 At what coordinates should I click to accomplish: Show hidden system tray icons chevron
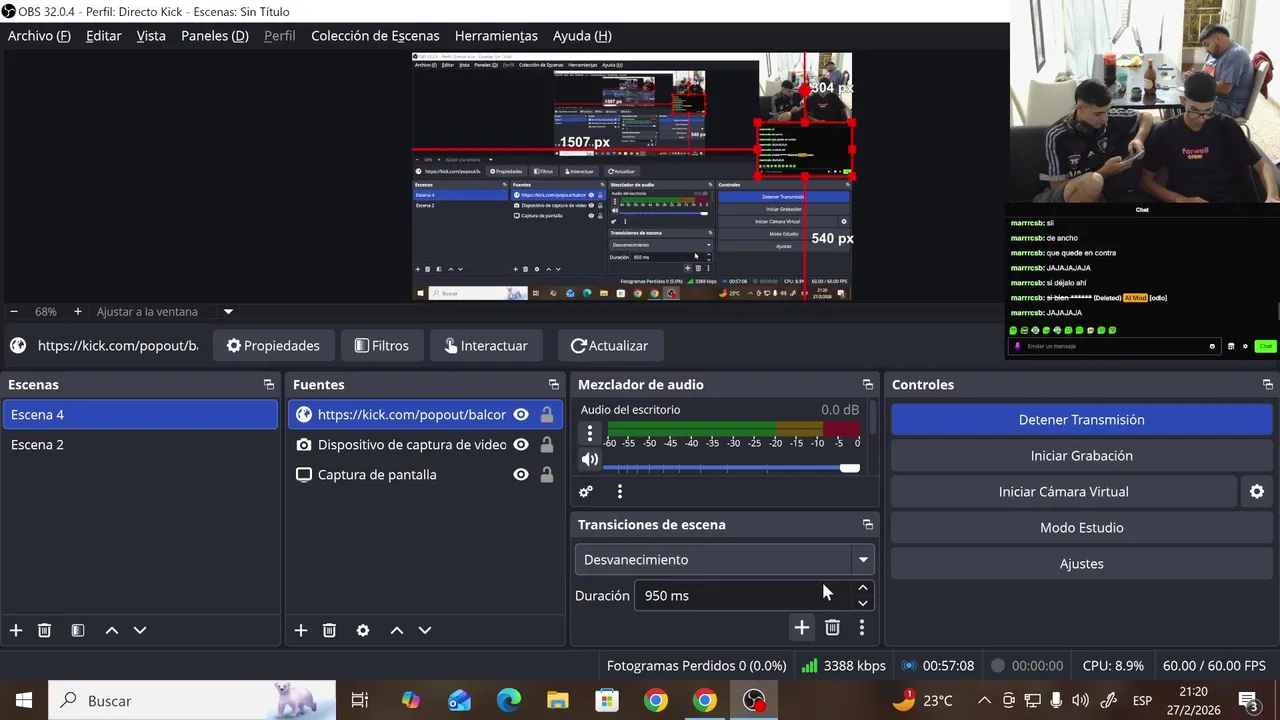click(984, 700)
